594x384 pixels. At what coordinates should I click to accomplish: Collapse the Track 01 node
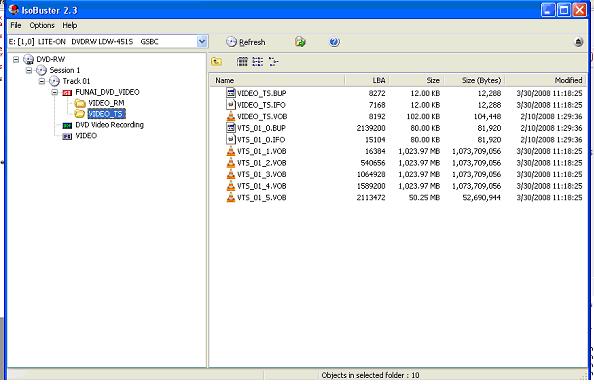coord(42,81)
